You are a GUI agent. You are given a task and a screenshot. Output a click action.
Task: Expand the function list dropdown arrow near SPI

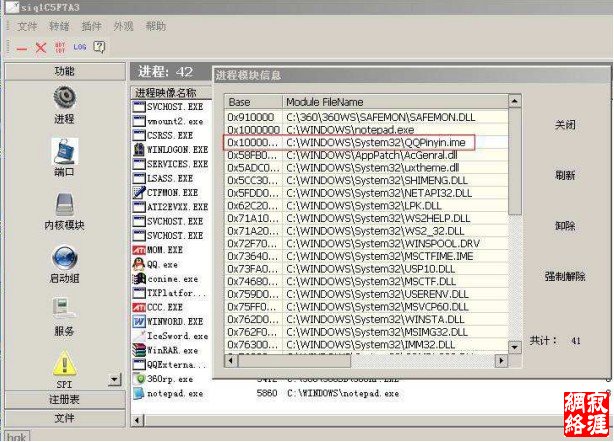pos(114,379)
